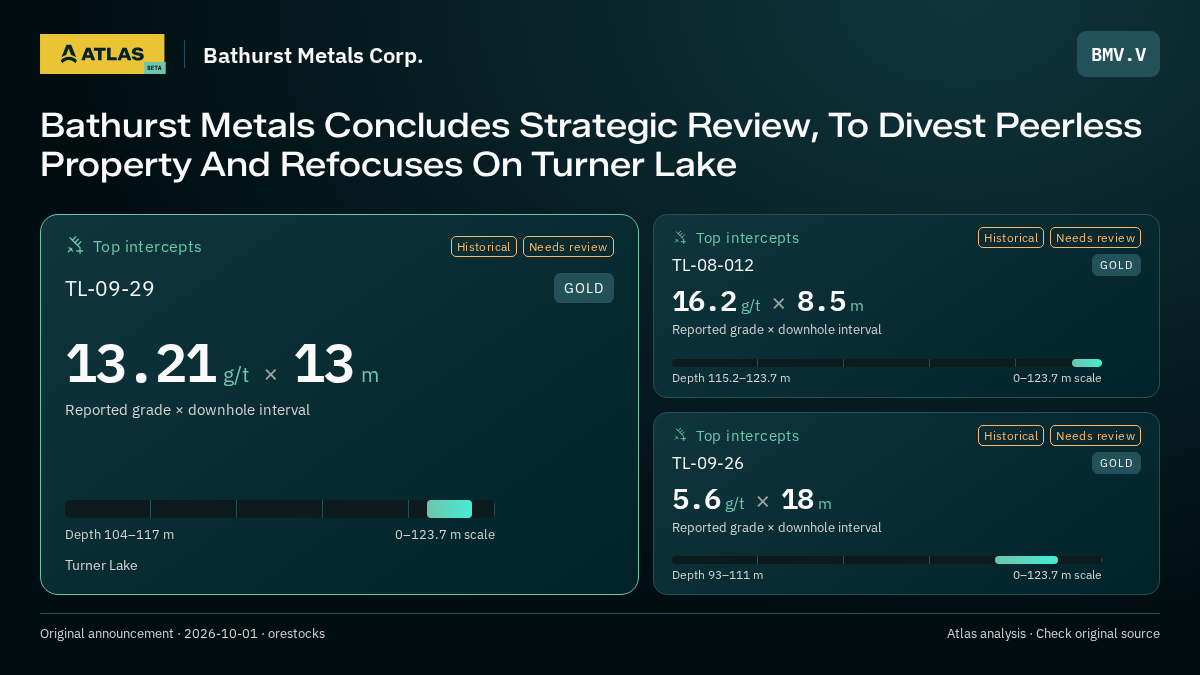The height and width of the screenshot is (675, 1200).
Task: Click the 16.2 g/t grade value
Action: click(x=716, y=302)
